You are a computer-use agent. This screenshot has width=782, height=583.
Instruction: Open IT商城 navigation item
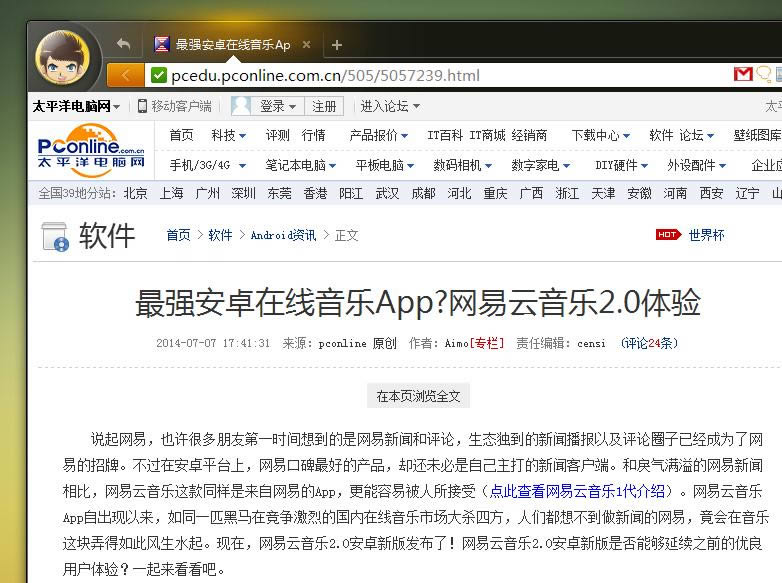click(487, 135)
